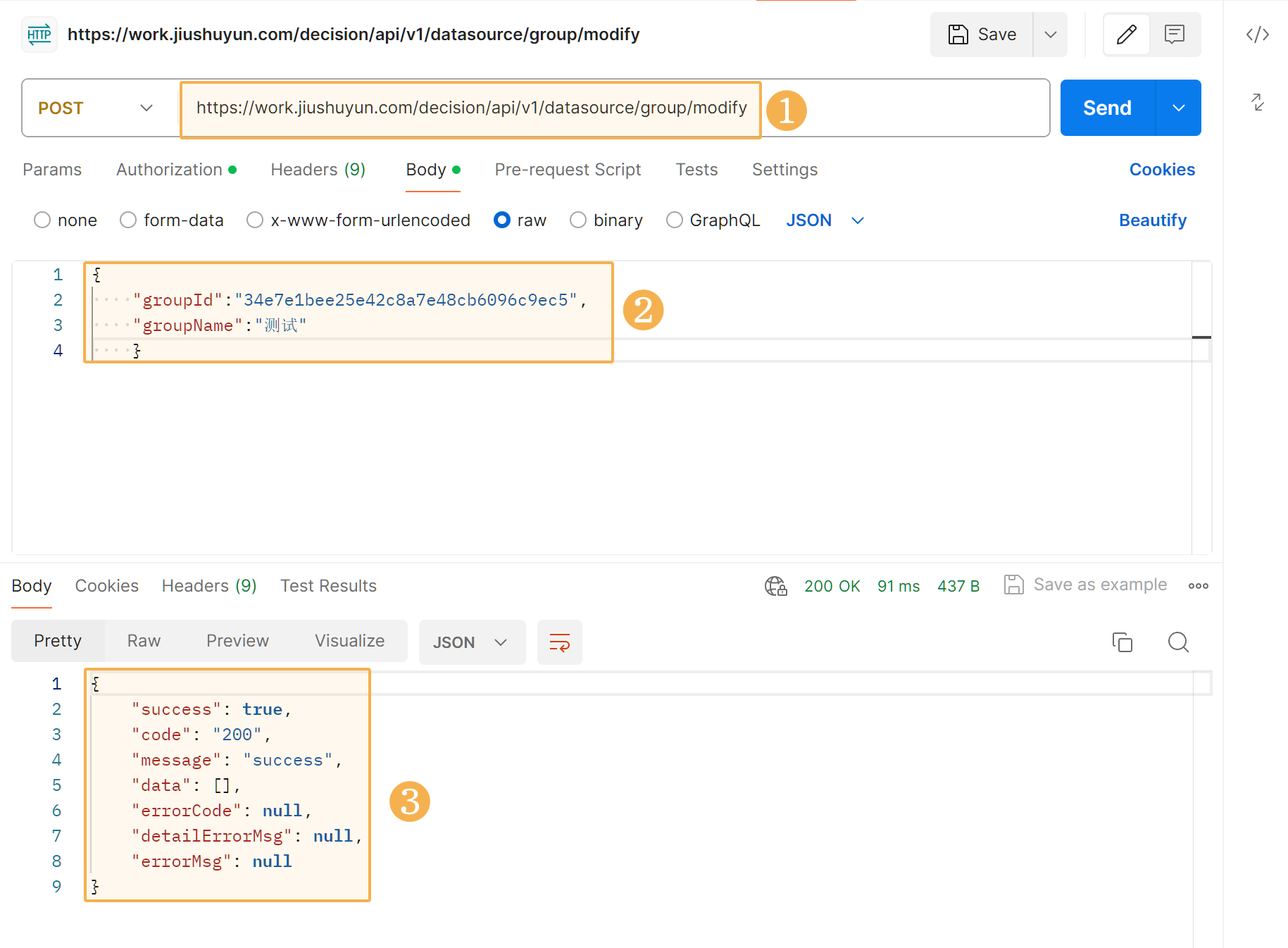Open the response more options ellipsis
Image resolution: width=1288 pixels, height=948 pixels.
coord(1198,586)
